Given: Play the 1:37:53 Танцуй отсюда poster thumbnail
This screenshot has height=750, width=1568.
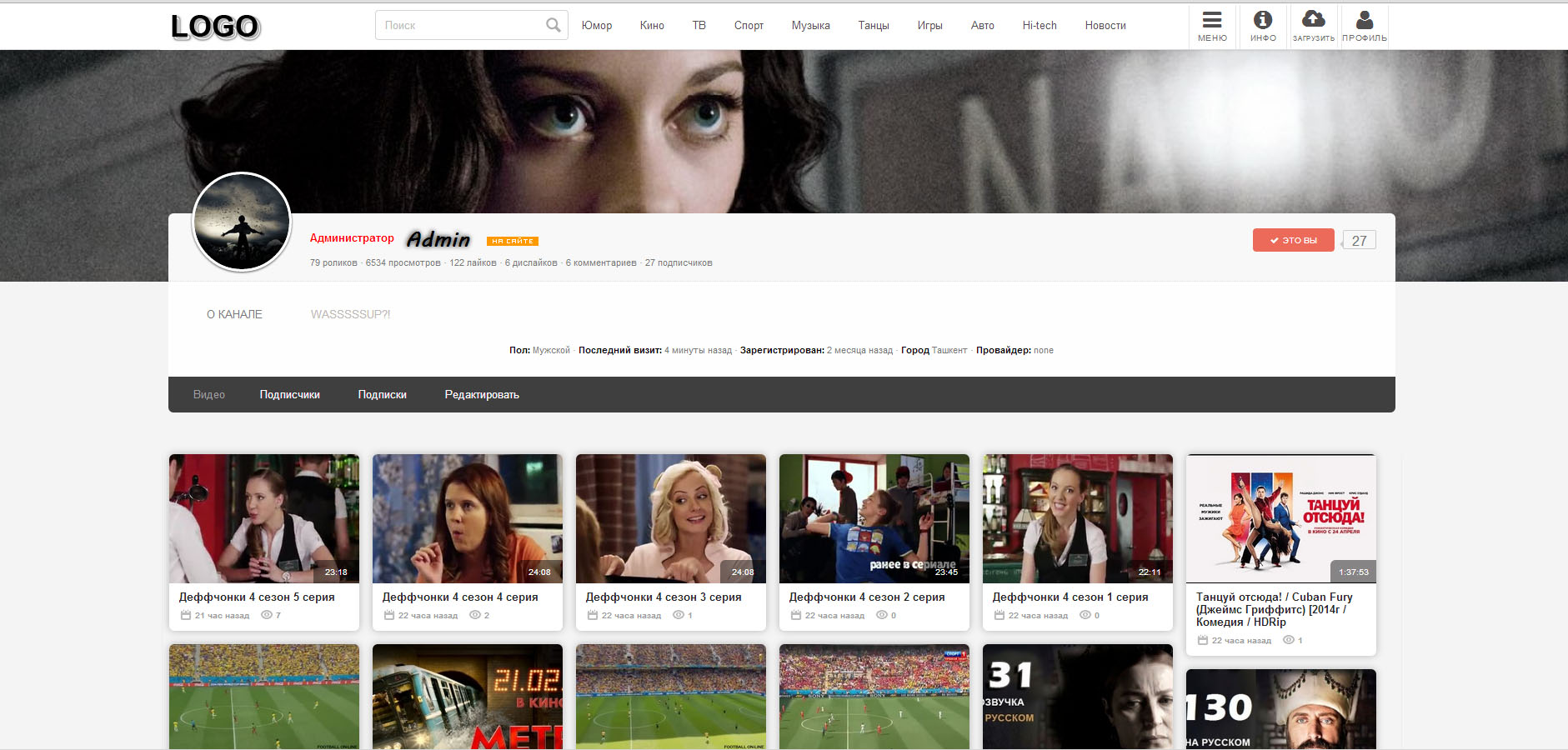Looking at the screenshot, I should tap(1281, 518).
